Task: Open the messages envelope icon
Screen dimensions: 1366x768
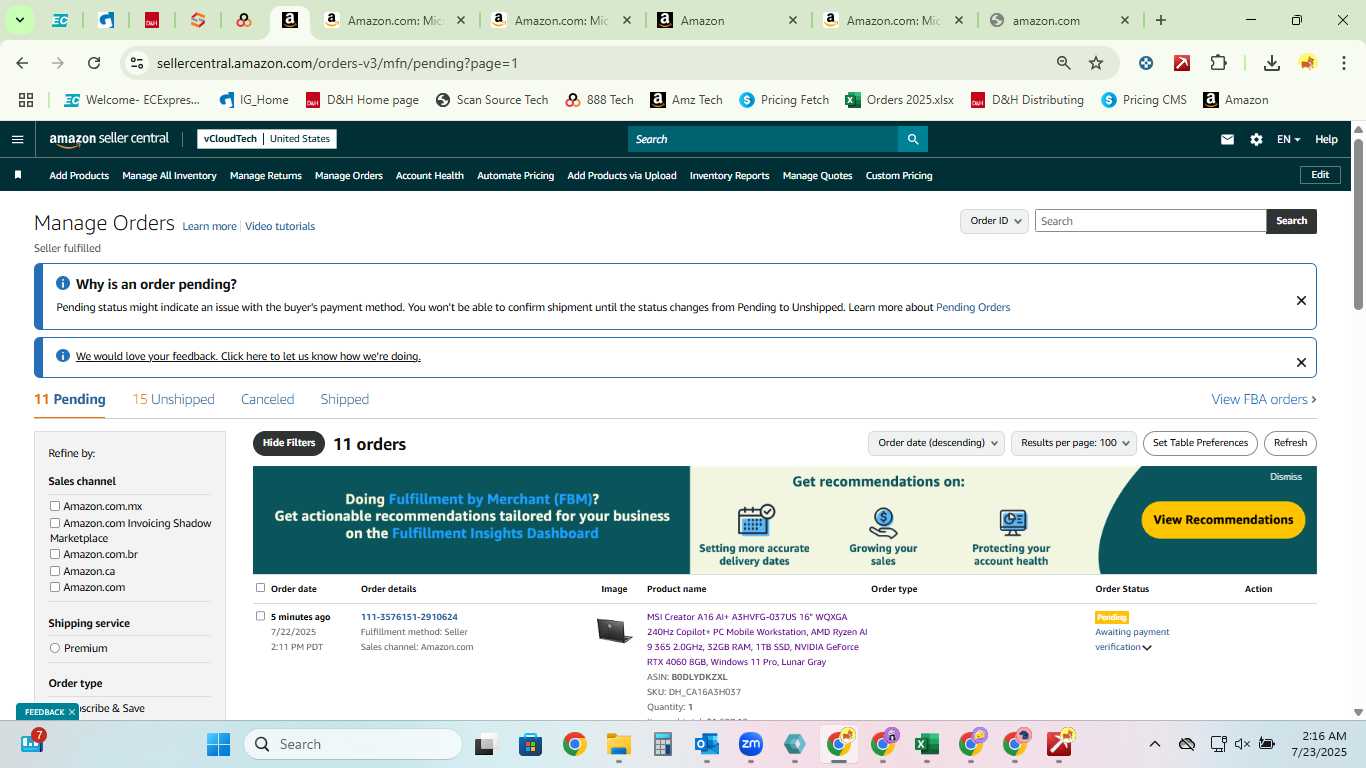Action: (1227, 139)
